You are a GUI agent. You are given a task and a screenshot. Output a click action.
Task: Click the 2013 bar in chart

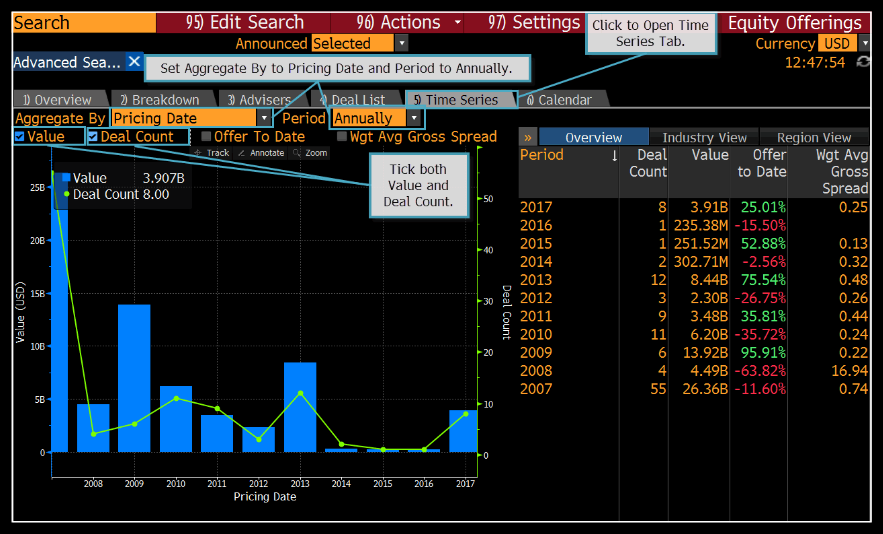(300, 407)
